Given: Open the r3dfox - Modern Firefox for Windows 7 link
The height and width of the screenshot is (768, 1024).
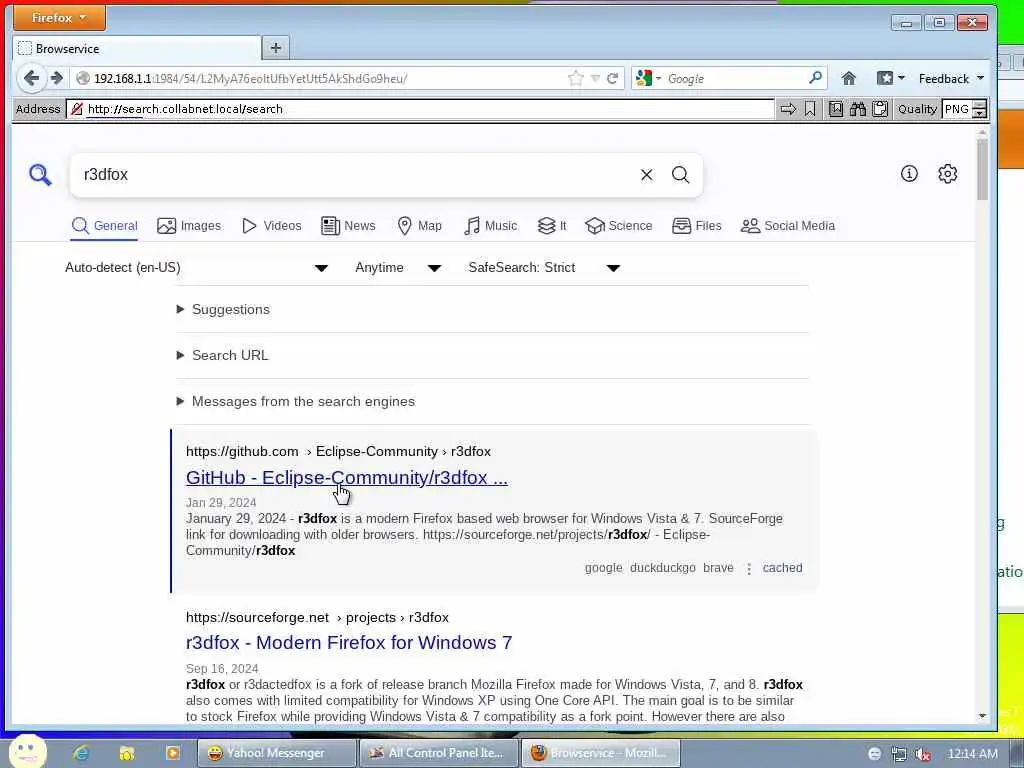Looking at the screenshot, I should coord(349,643).
